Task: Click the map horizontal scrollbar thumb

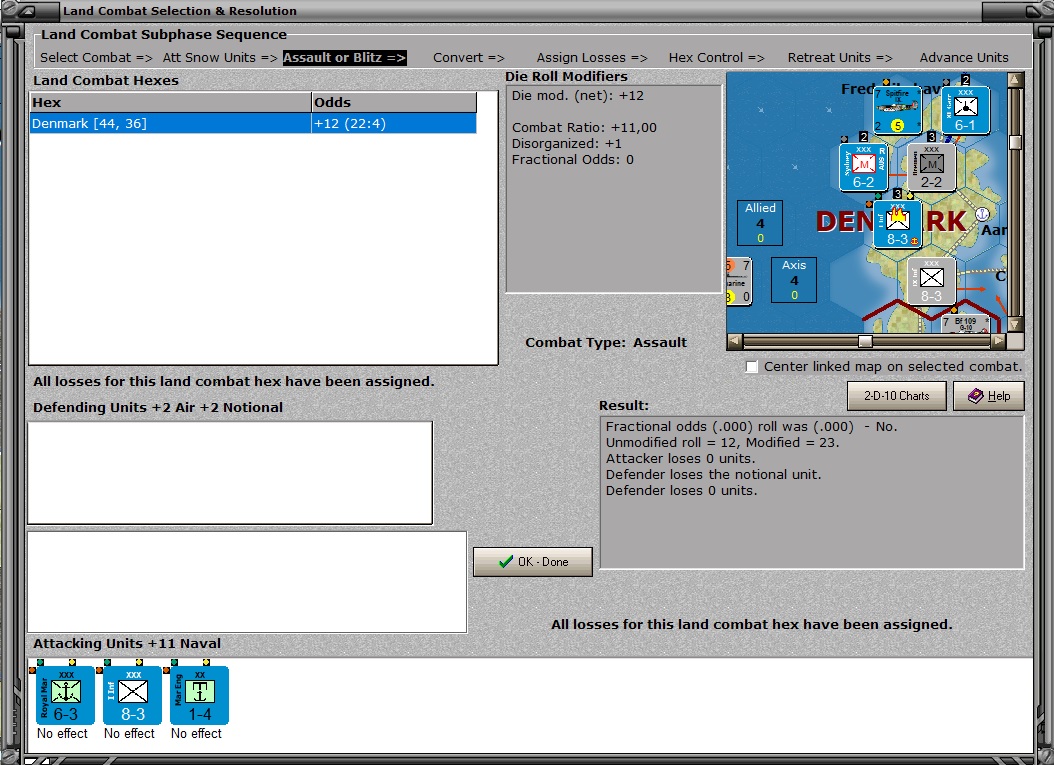Action: [865, 341]
